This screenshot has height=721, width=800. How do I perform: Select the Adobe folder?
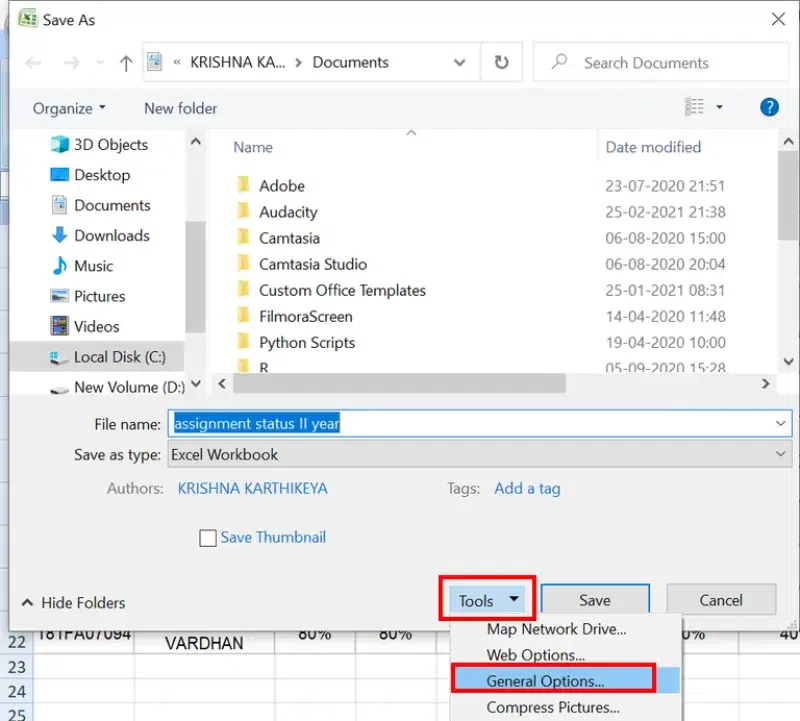click(x=282, y=186)
